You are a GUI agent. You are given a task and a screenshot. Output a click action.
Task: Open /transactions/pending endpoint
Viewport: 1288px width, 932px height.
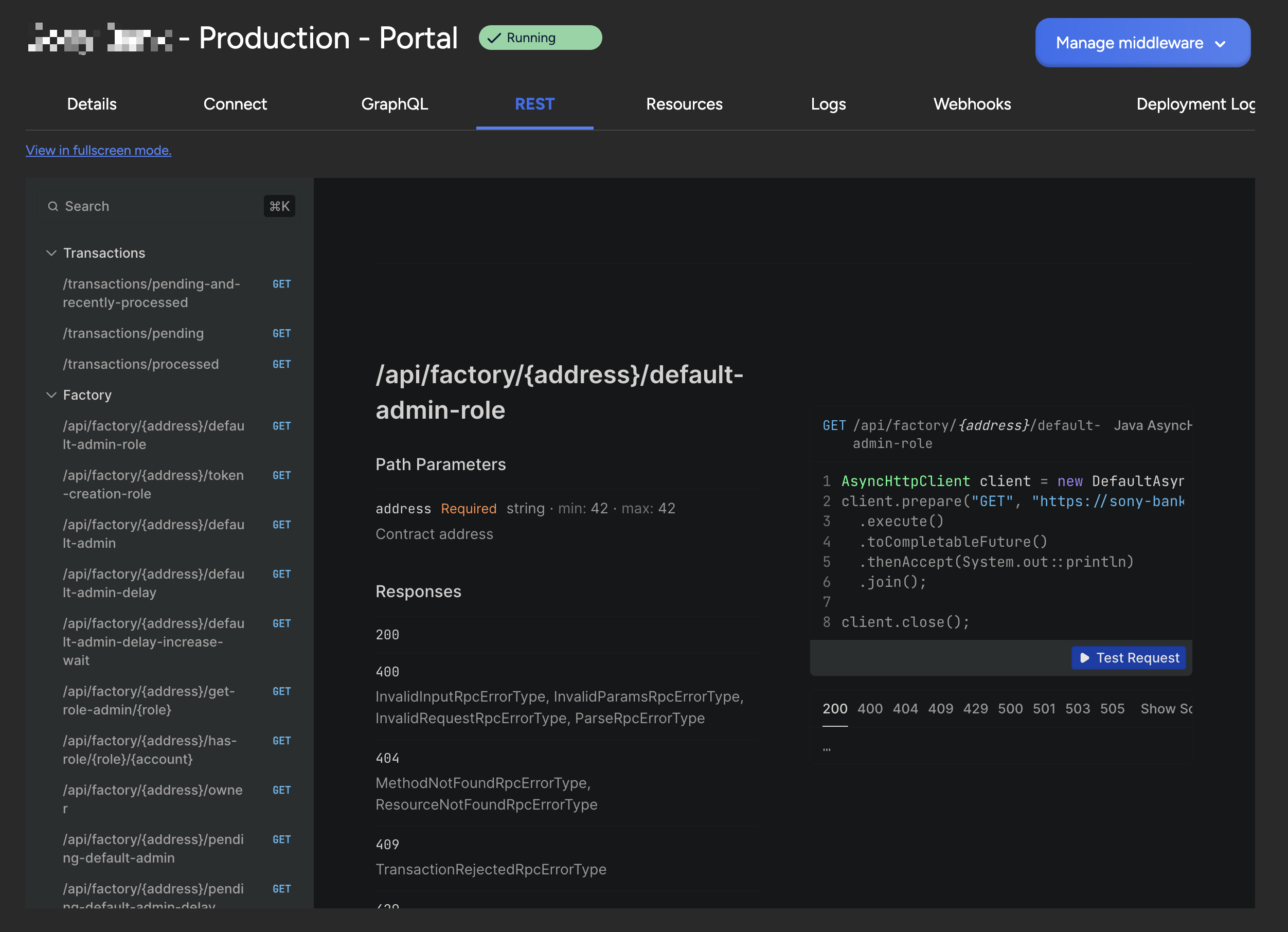(133, 333)
